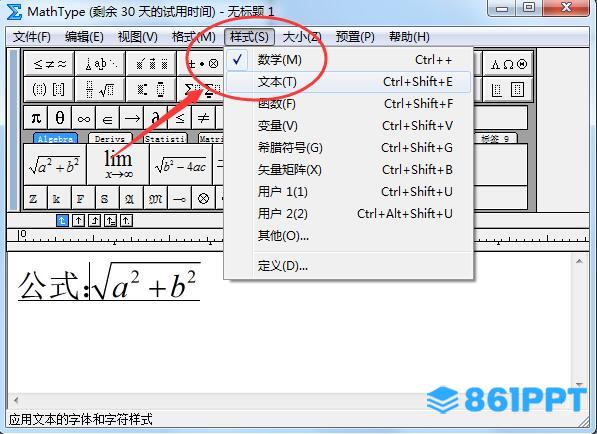The height and width of the screenshot is (434, 597).
Task: Apply the 希腊符号(G) style
Action: click(348, 148)
